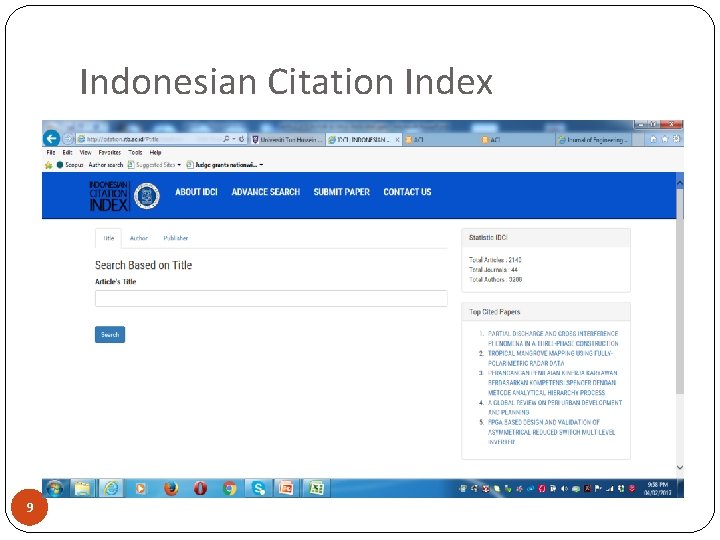Image resolution: width=720 pixels, height=540 pixels.
Task: Click the page vertical scrollbar thumb
Action: point(680,290)
